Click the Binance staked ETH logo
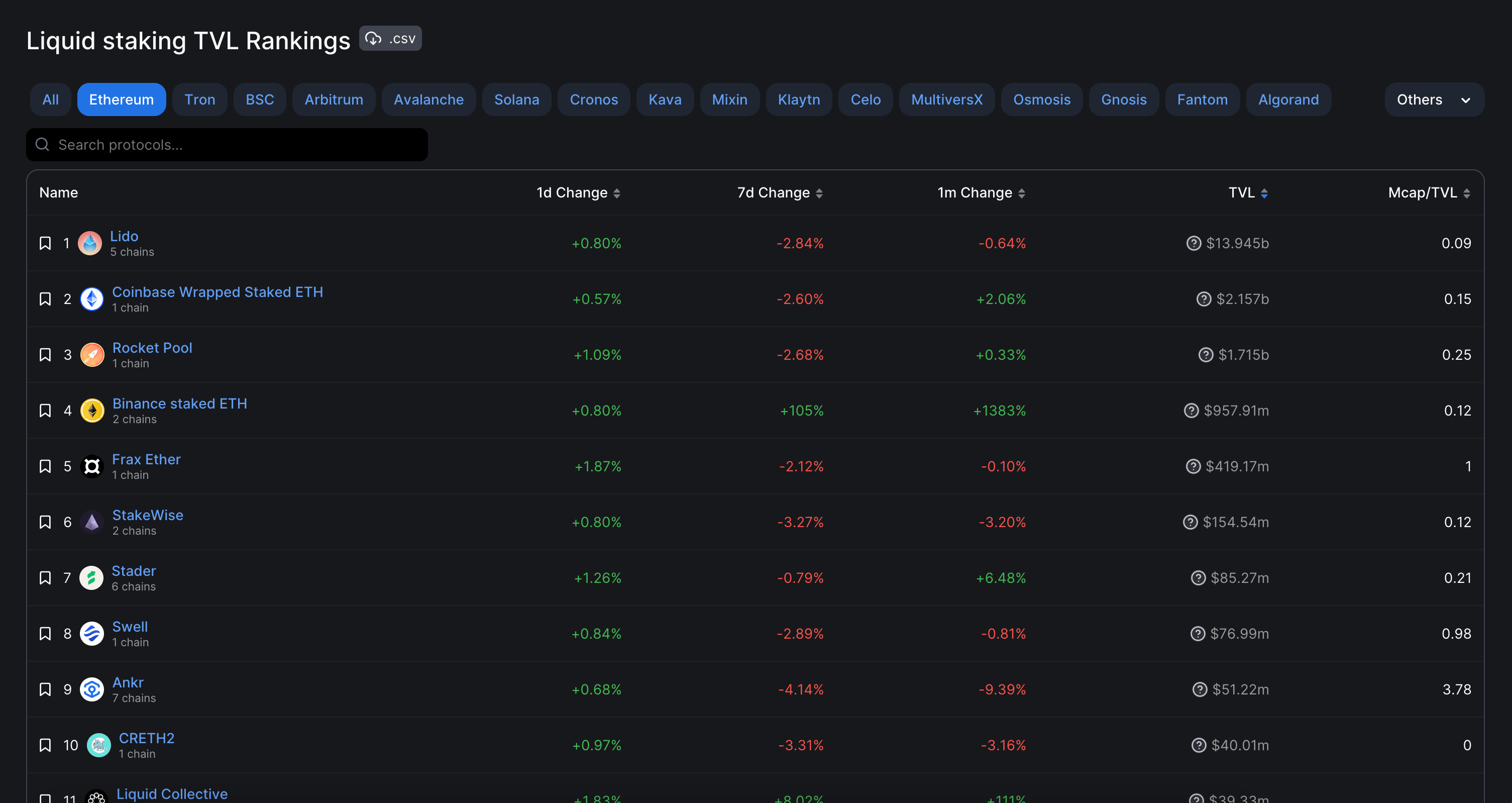Image resolution: width=1512 pixels, height=803 pixels. (92, 411)
